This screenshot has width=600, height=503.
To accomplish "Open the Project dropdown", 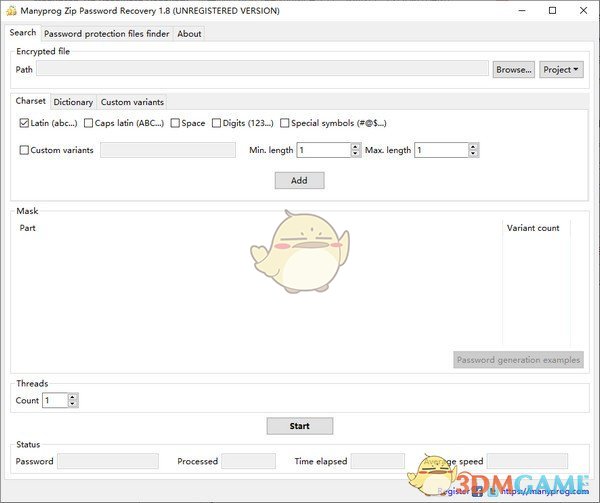I will click(561, 70).
